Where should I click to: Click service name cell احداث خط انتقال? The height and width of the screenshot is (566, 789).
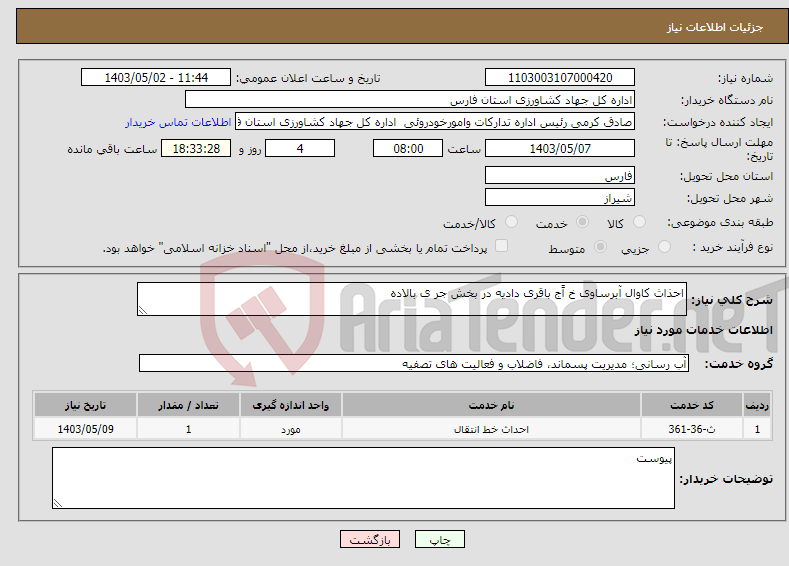(491, 429)
